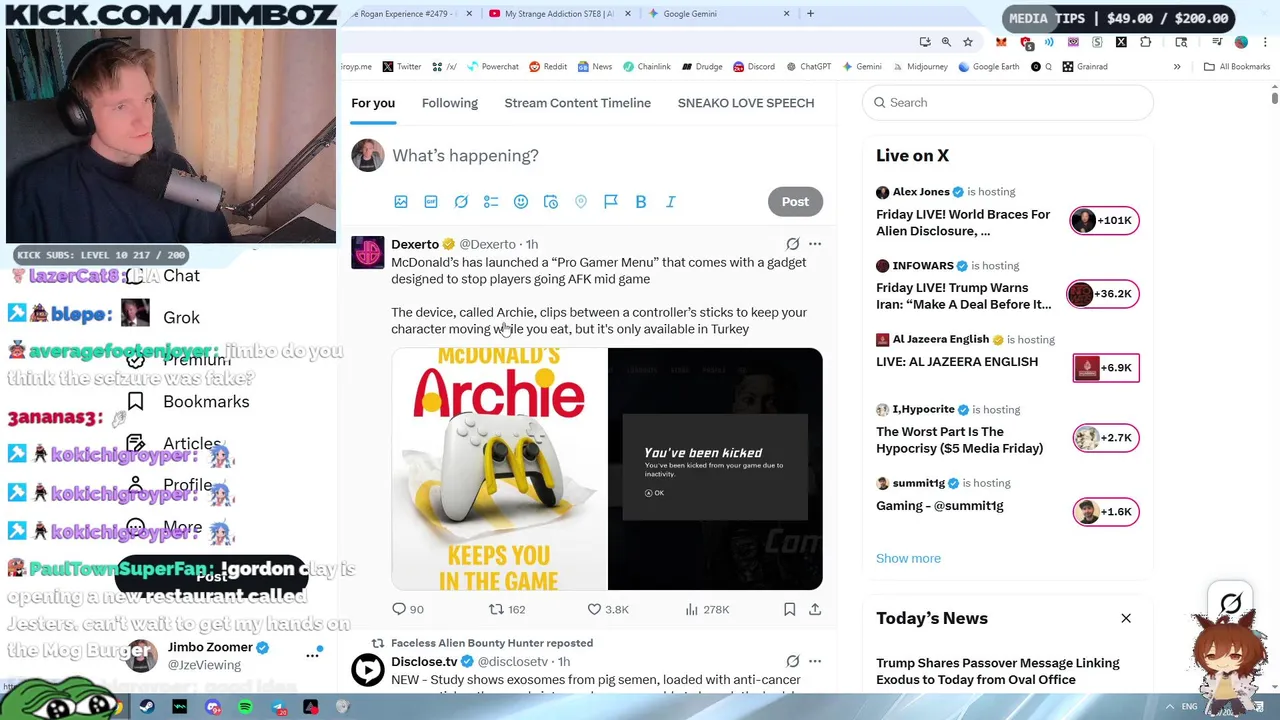Switch to the Following tab
Screen dimensions: 1280x720
450,103
